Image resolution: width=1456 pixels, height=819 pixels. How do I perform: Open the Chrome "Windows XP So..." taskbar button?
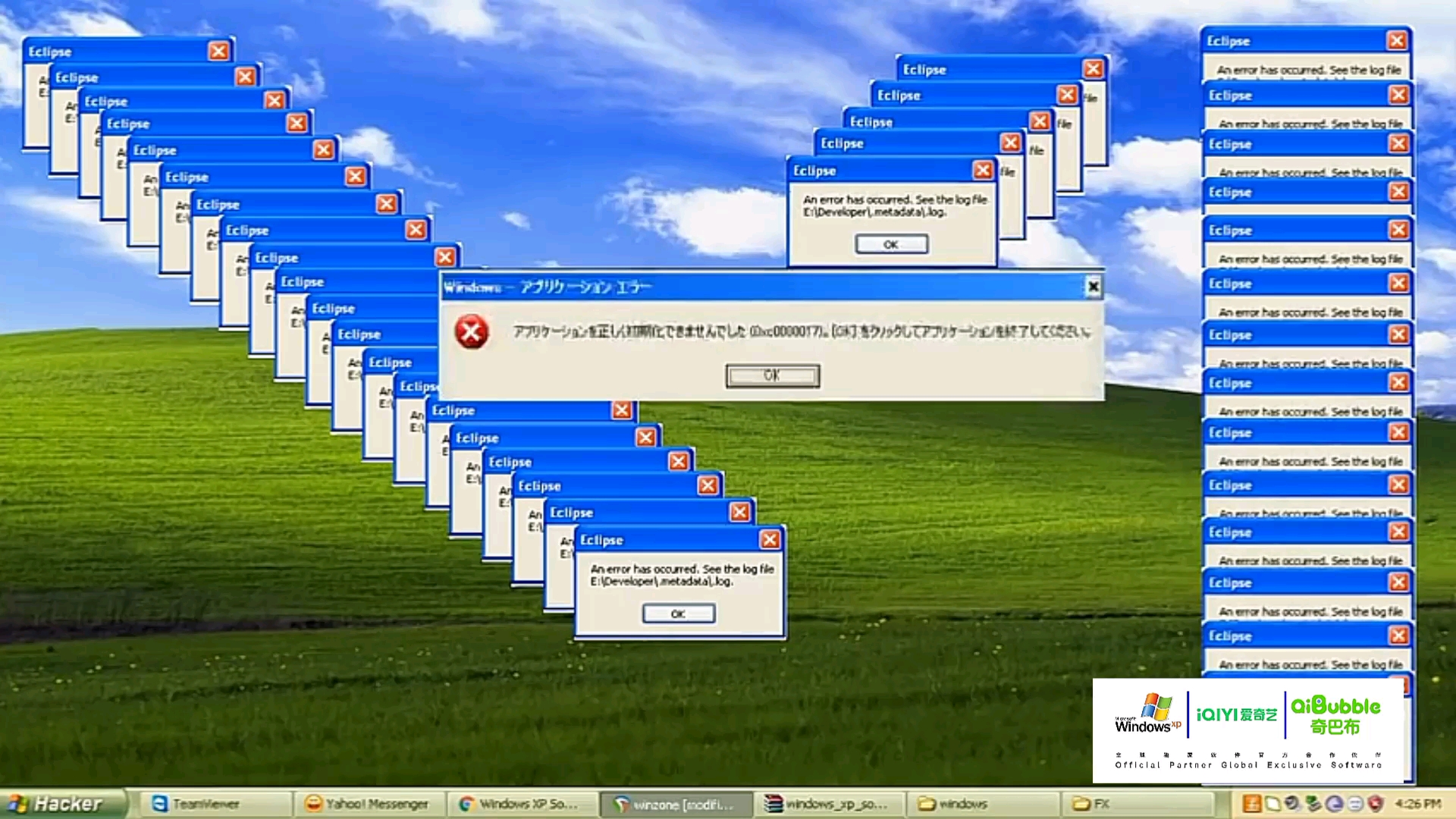tap(522, 804)
